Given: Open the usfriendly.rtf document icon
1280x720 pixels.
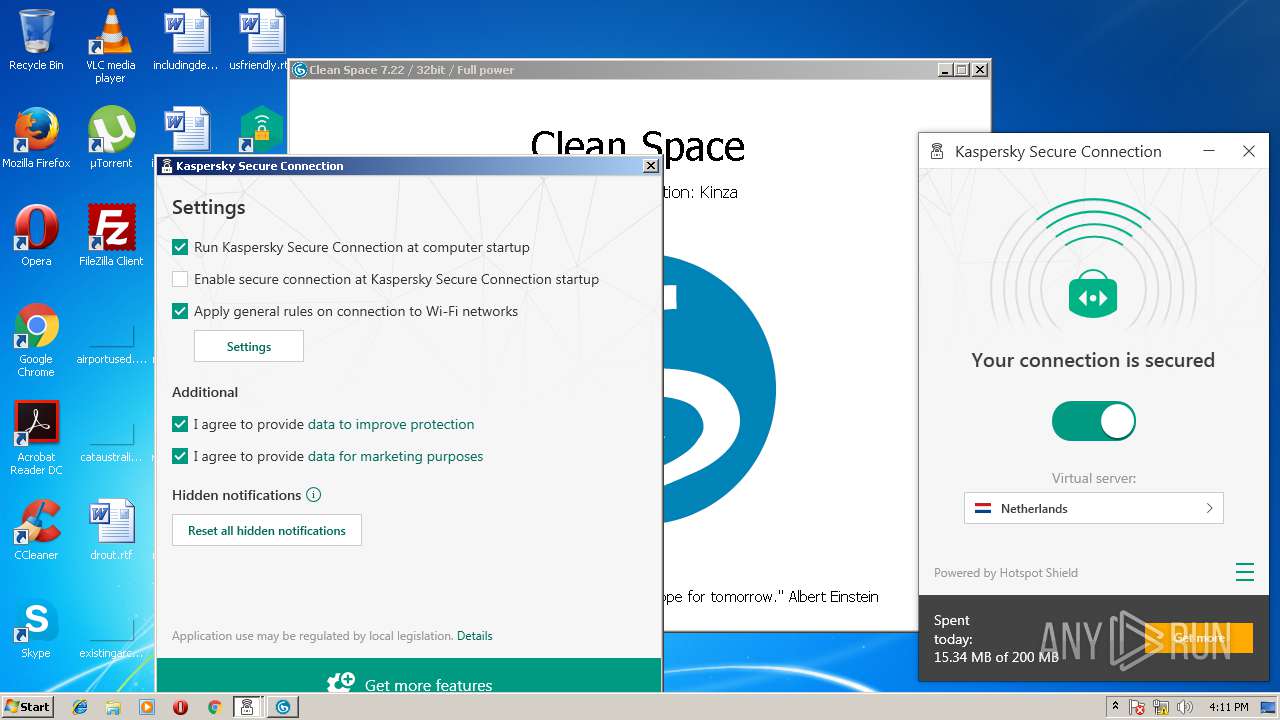Looking at the screenshot, I should point(261,40).
